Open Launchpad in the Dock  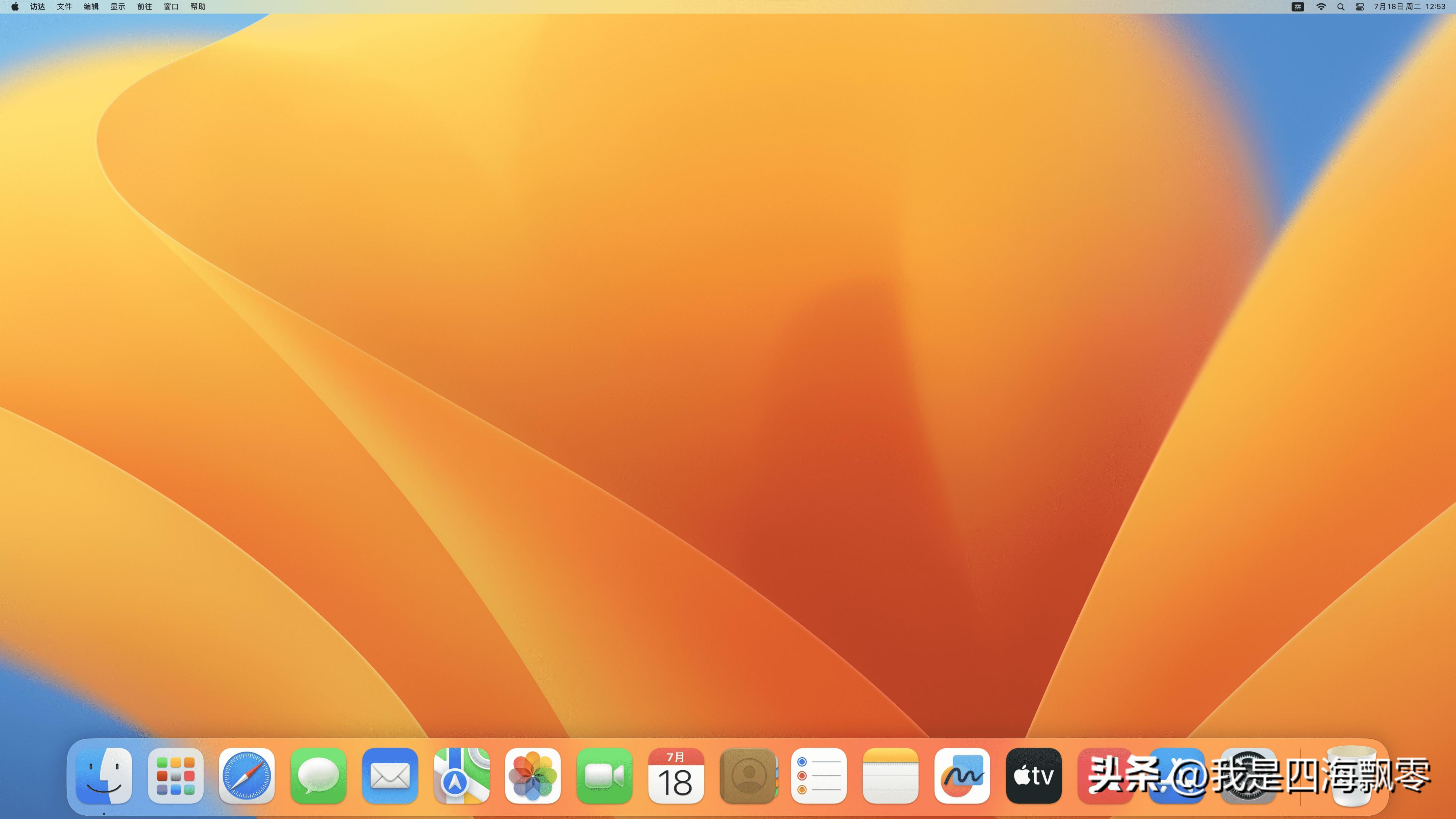click(175, 775)
